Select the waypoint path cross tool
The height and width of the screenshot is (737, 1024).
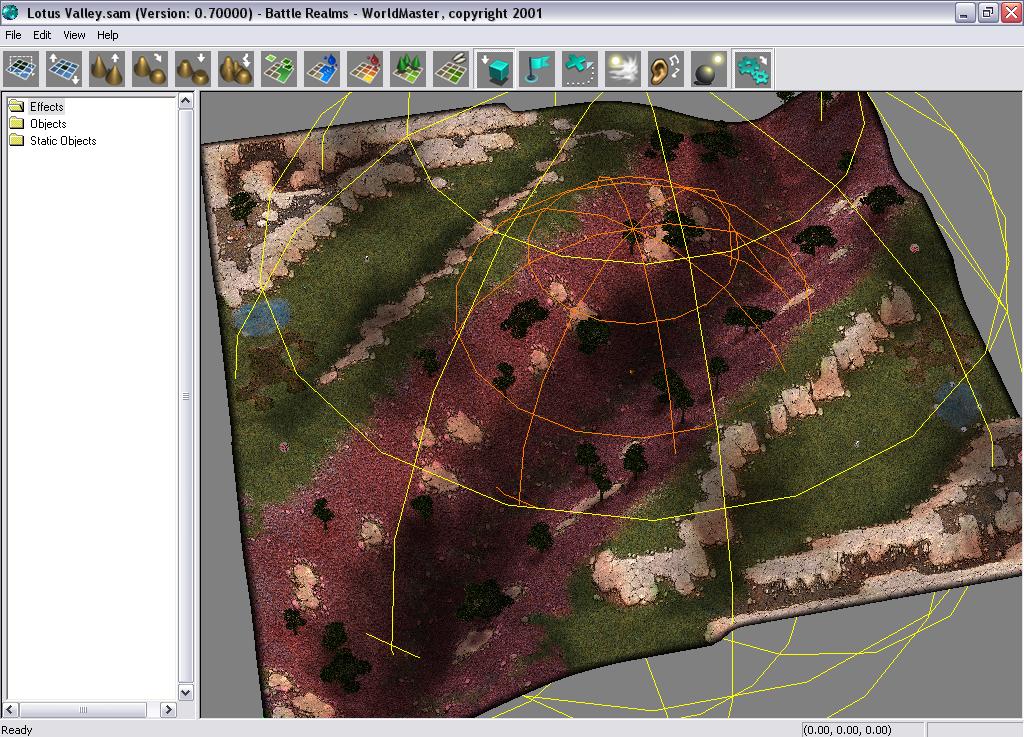(x=580, y=69)
